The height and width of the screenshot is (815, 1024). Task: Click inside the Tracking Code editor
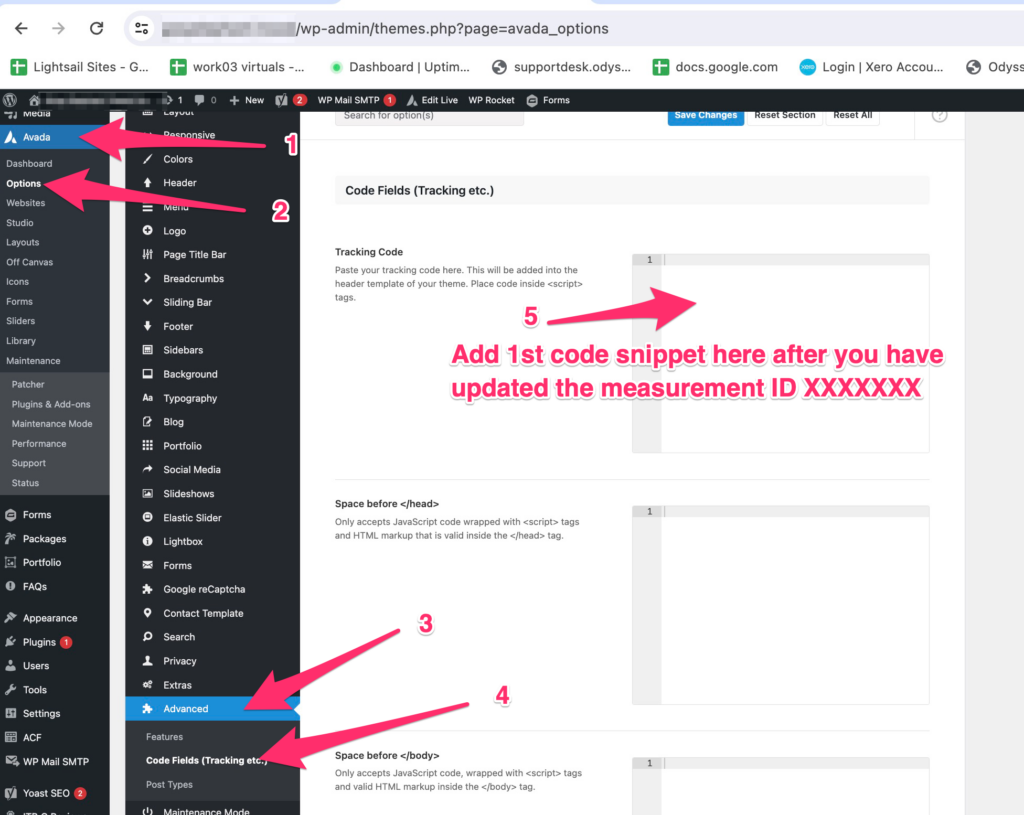tap(780, 353)
